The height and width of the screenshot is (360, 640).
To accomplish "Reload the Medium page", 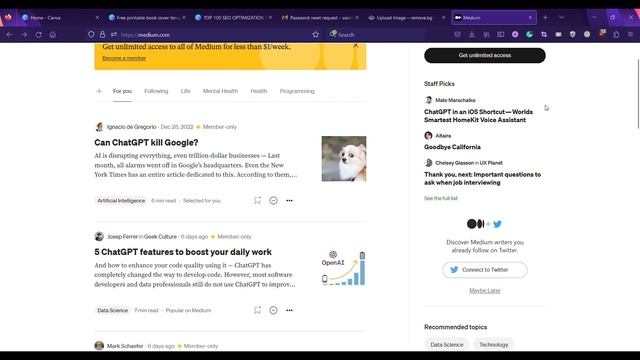I will coord(38,35).
